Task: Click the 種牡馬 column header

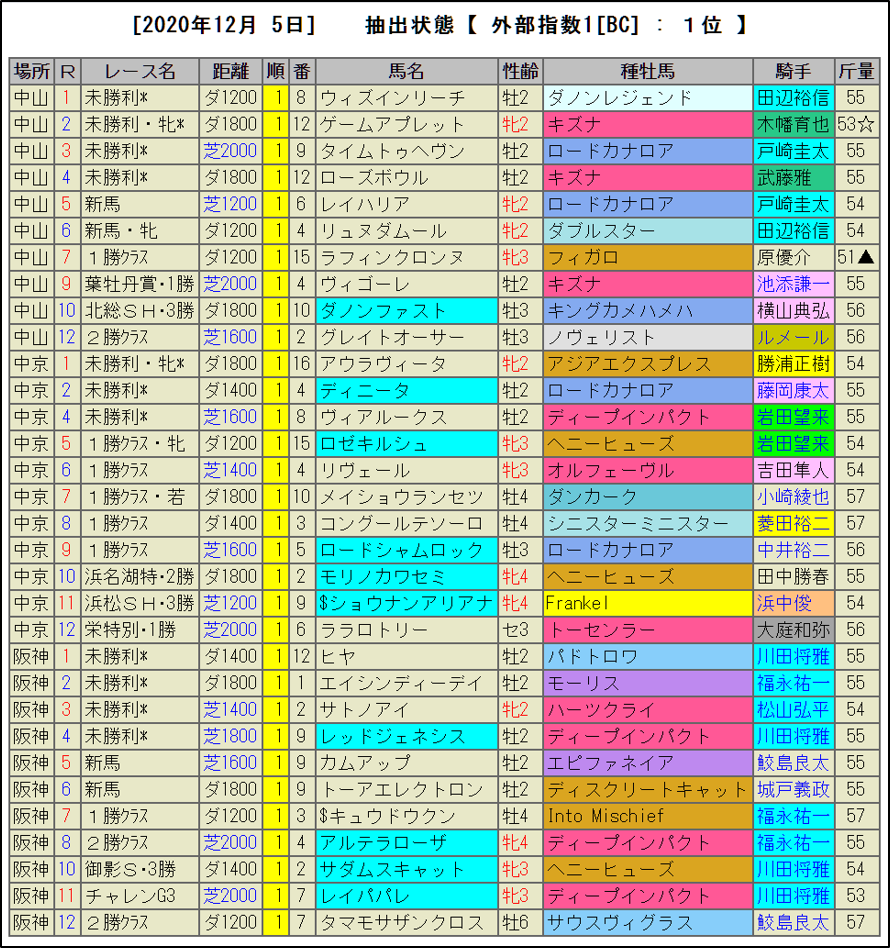Action: point(647,71)
